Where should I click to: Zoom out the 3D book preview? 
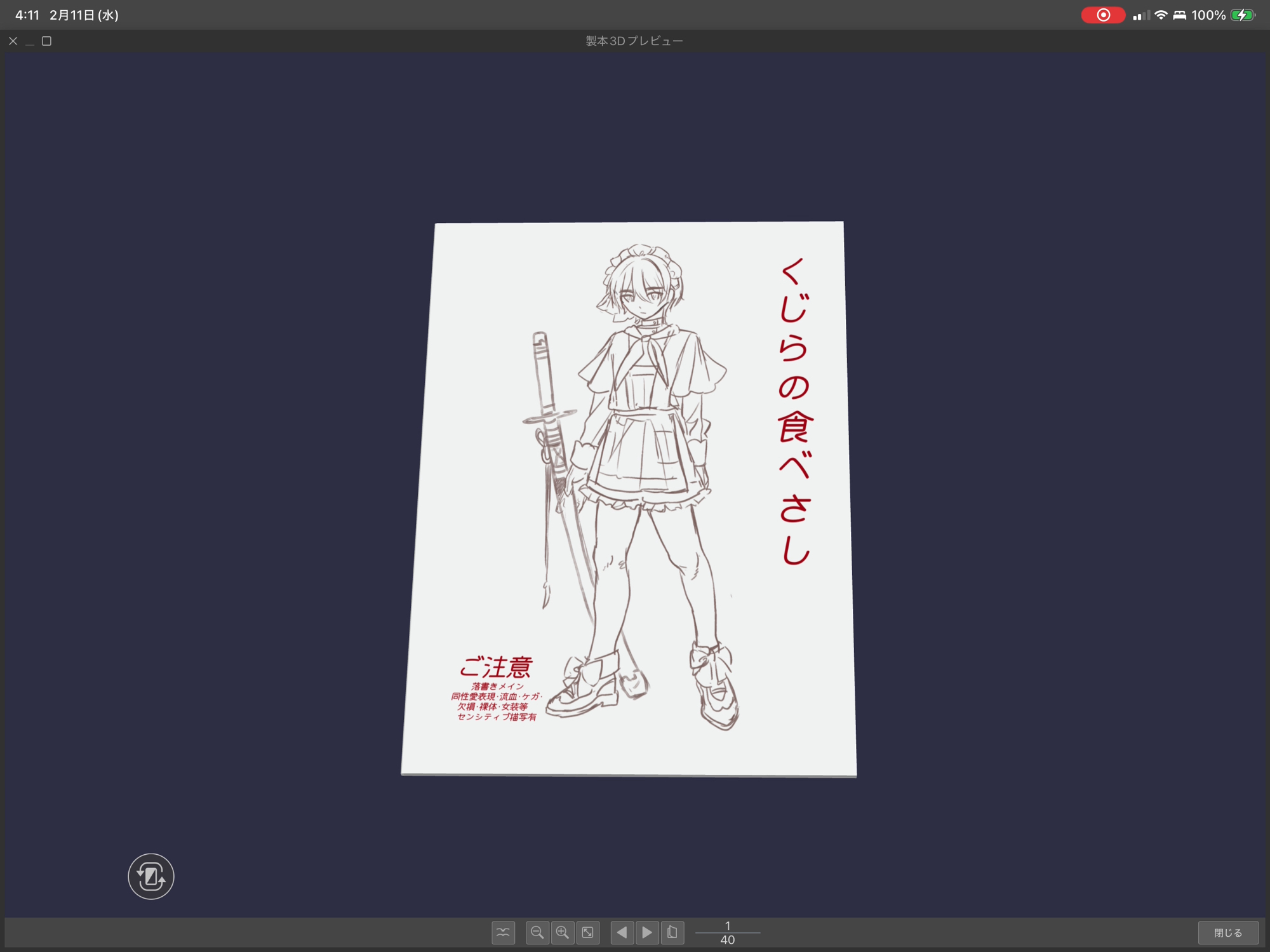click(x=537, y=932)
